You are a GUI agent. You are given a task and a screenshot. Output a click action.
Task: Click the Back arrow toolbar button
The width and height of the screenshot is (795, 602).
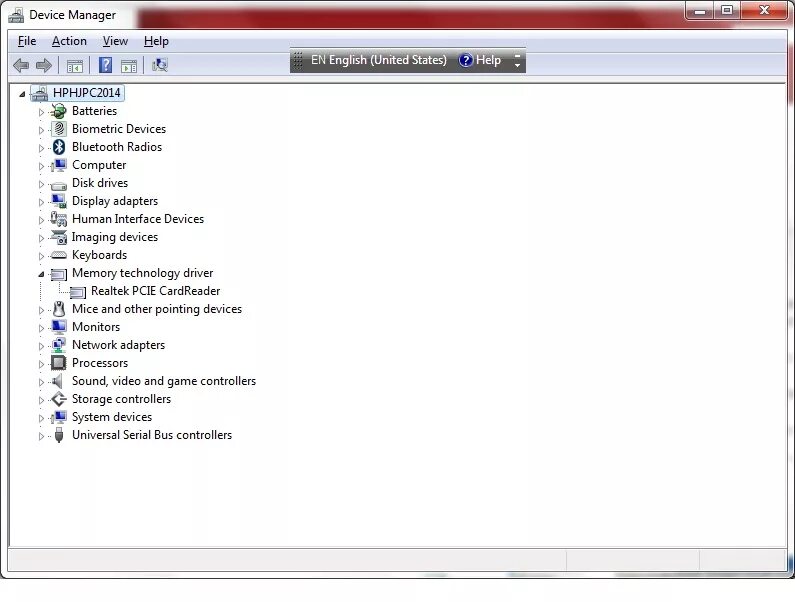21,65
